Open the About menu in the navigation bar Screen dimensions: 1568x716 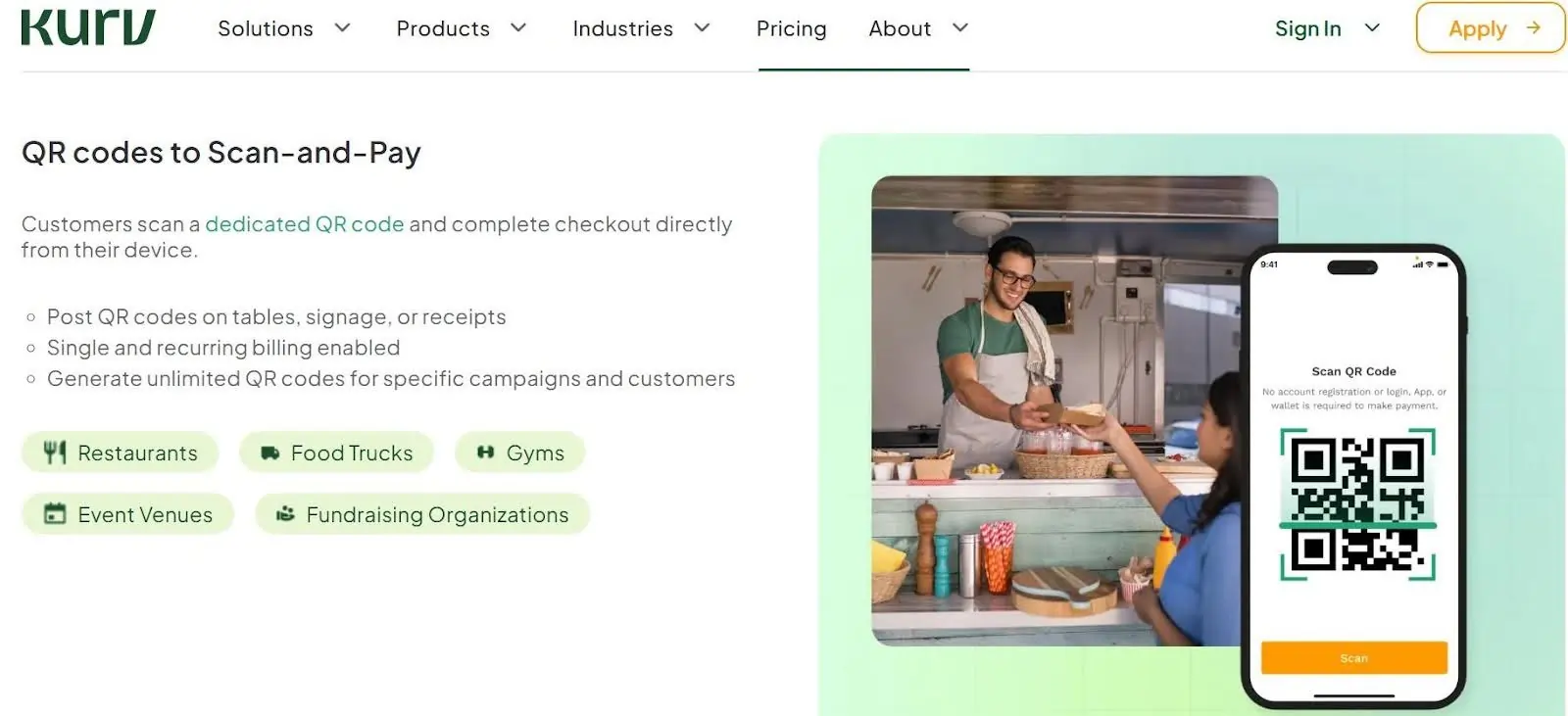tap(899, 28)
